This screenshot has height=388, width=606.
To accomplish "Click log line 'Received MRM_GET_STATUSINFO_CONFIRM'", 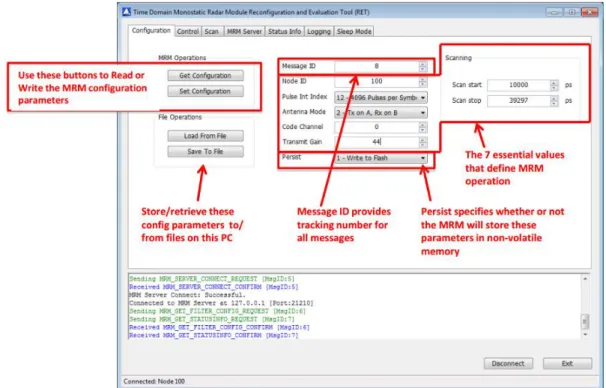I will point(214,335).
